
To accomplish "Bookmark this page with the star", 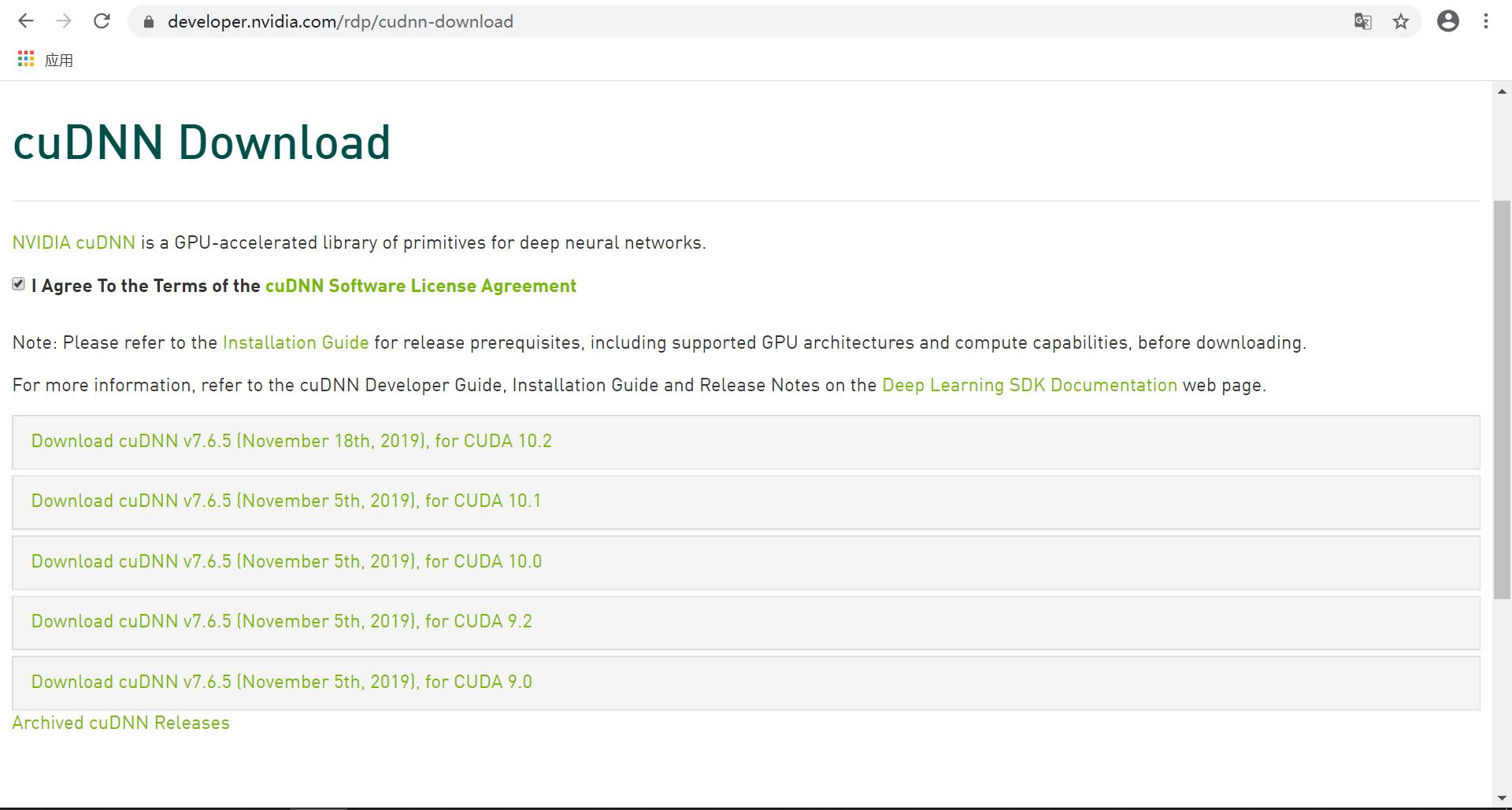I will [1400, 21].
